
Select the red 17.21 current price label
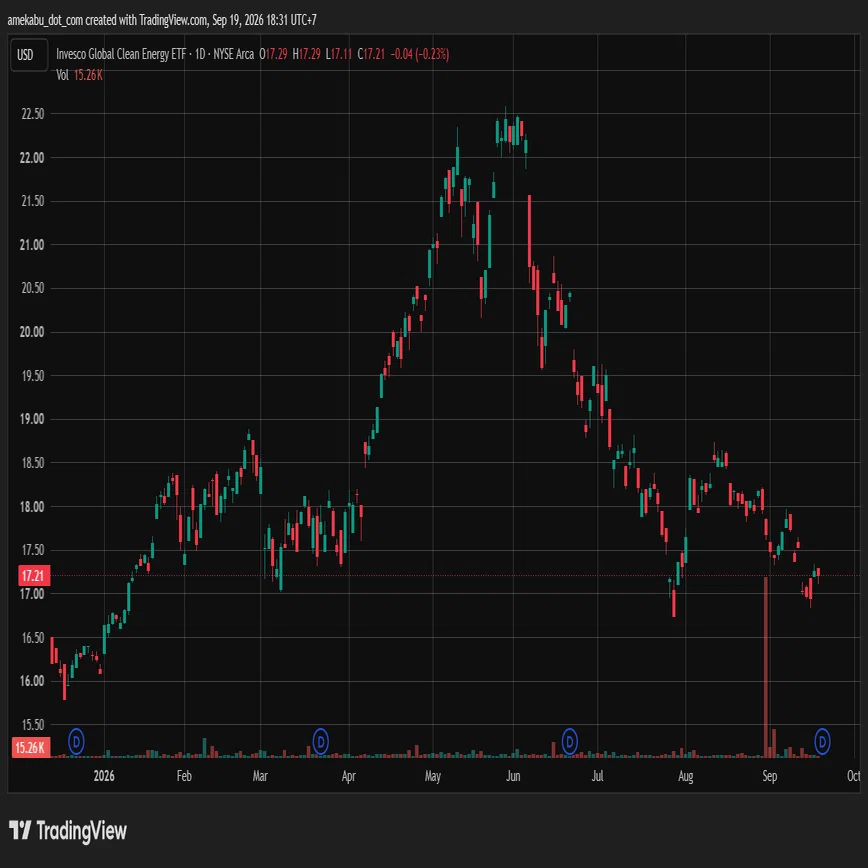pos(34,576)
